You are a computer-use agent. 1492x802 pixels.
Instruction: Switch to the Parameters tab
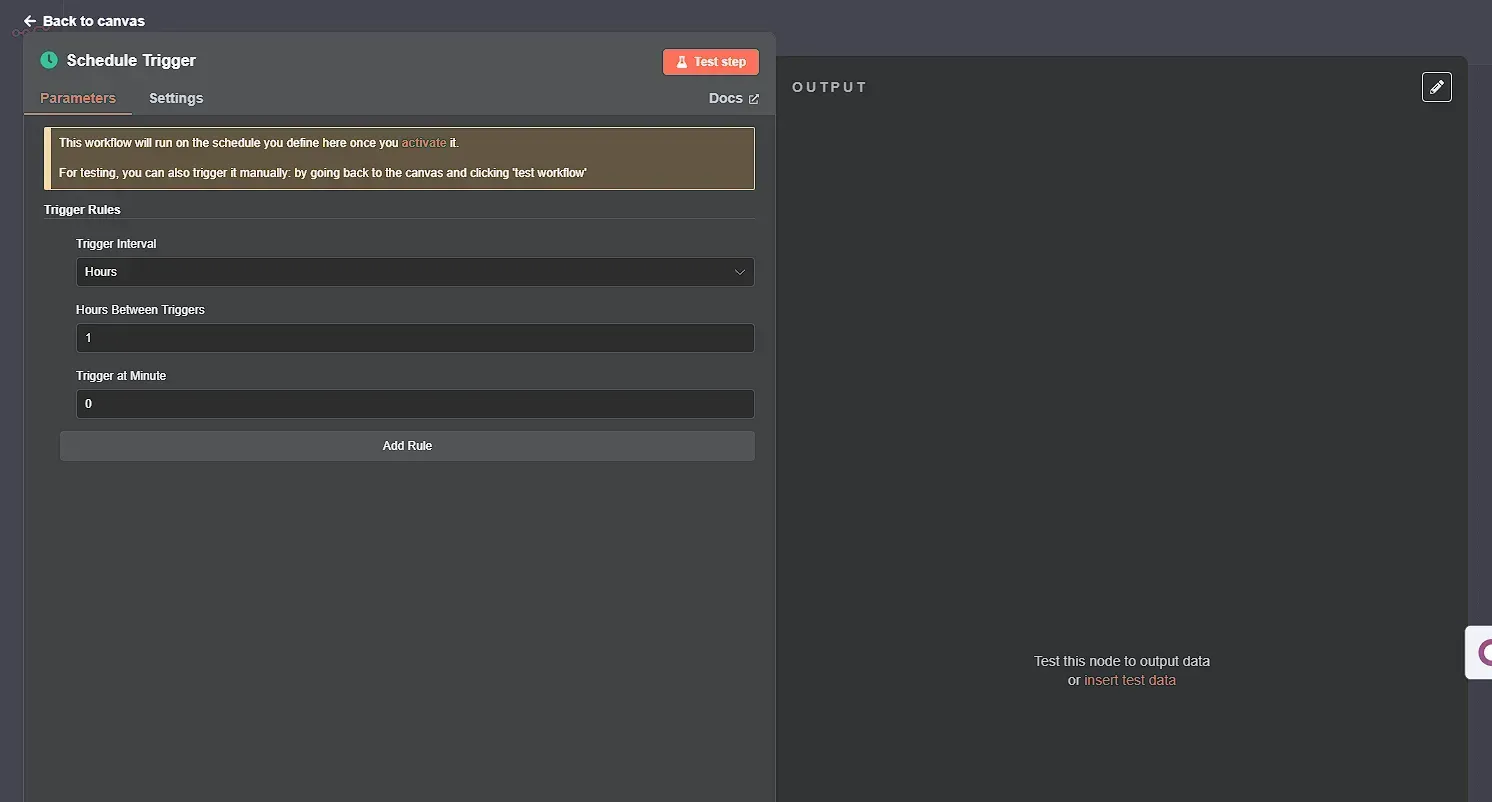(x=77, y=98)
